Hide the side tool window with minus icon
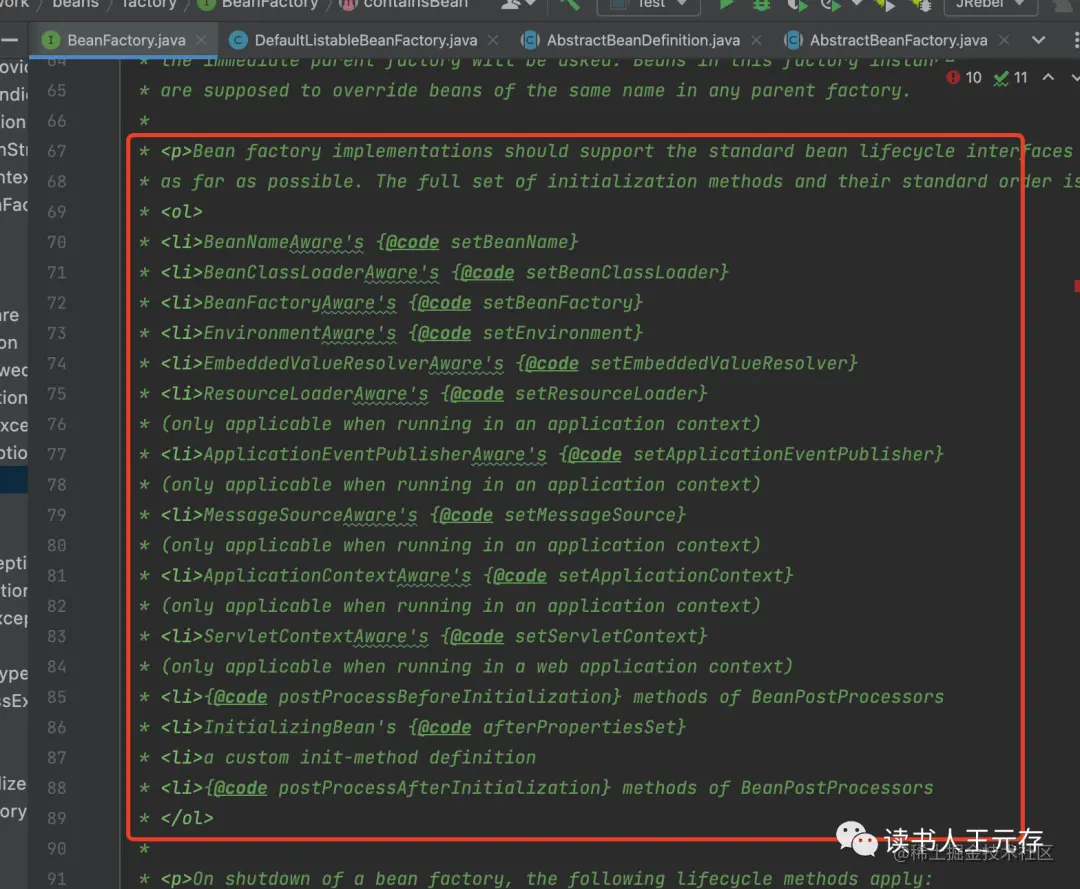Image resolution: width=1080 pixels, height=889 pixels. [x=9, y=40]
